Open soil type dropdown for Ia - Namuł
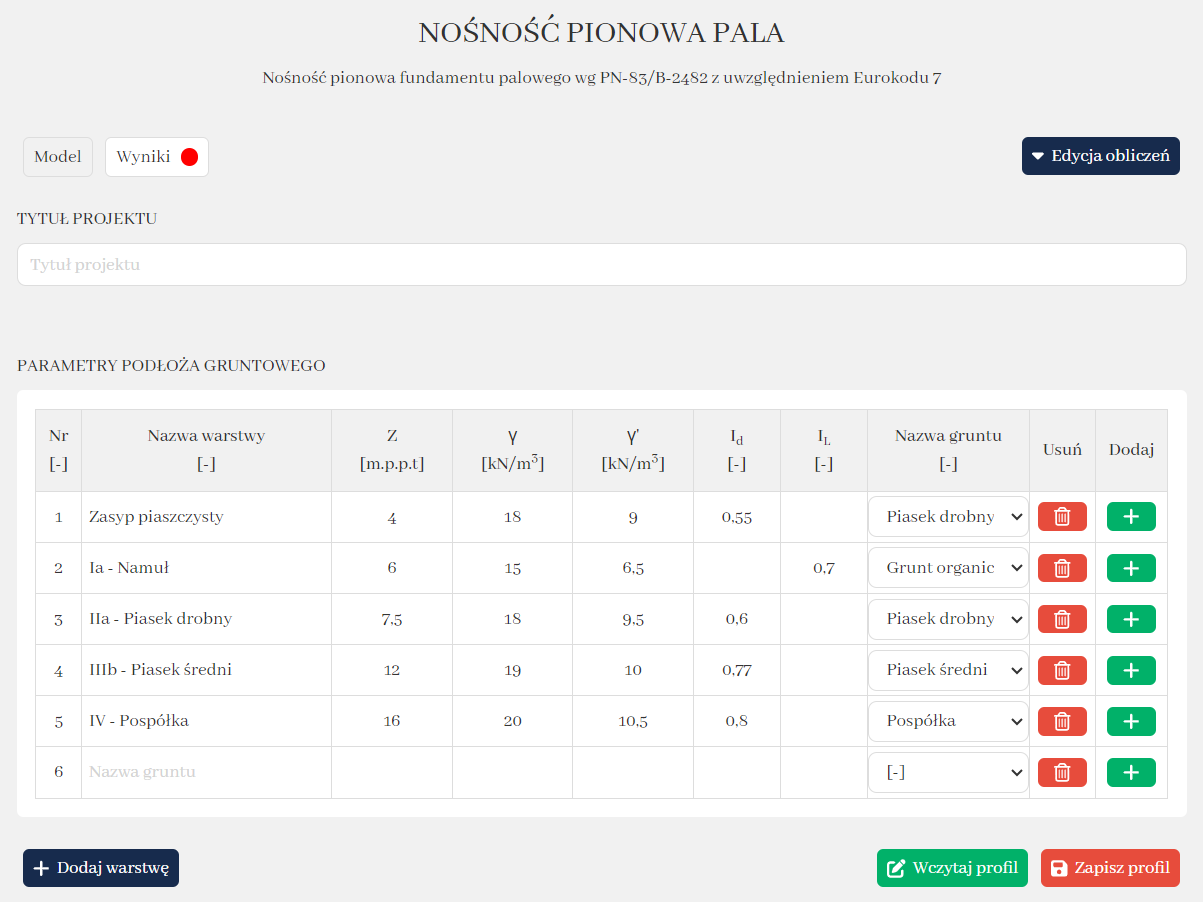The height and width of the screenshot is (902, 1203). [948, 568]
